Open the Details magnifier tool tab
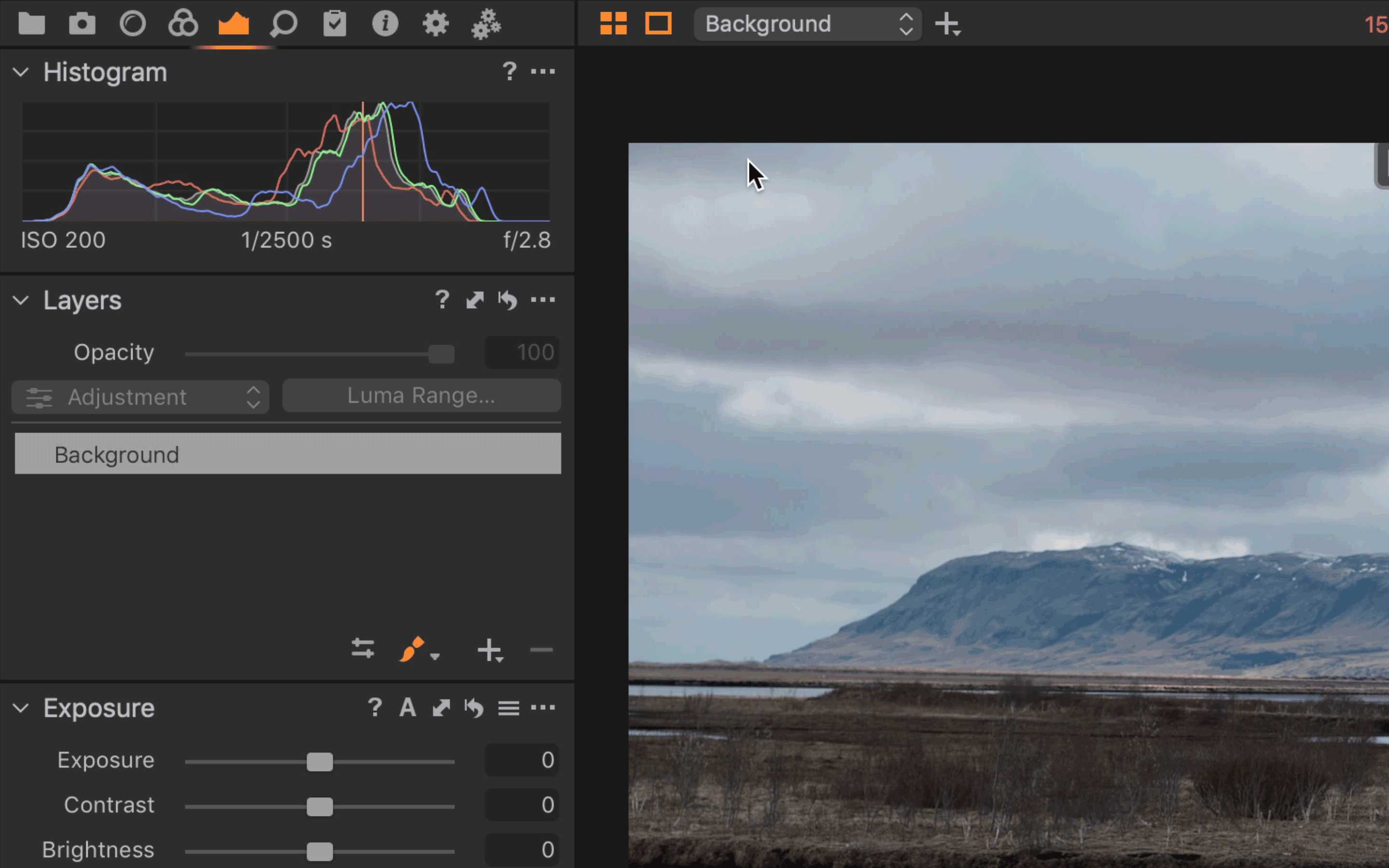The width and height of the screenshot is (1389, 868). (284, 24)
